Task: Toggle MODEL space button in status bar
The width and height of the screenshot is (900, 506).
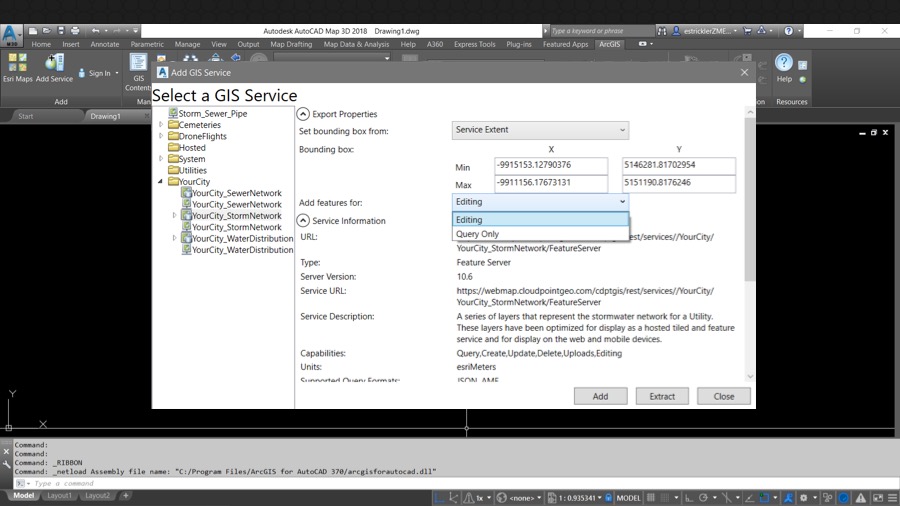Action: tap(629, 498)
